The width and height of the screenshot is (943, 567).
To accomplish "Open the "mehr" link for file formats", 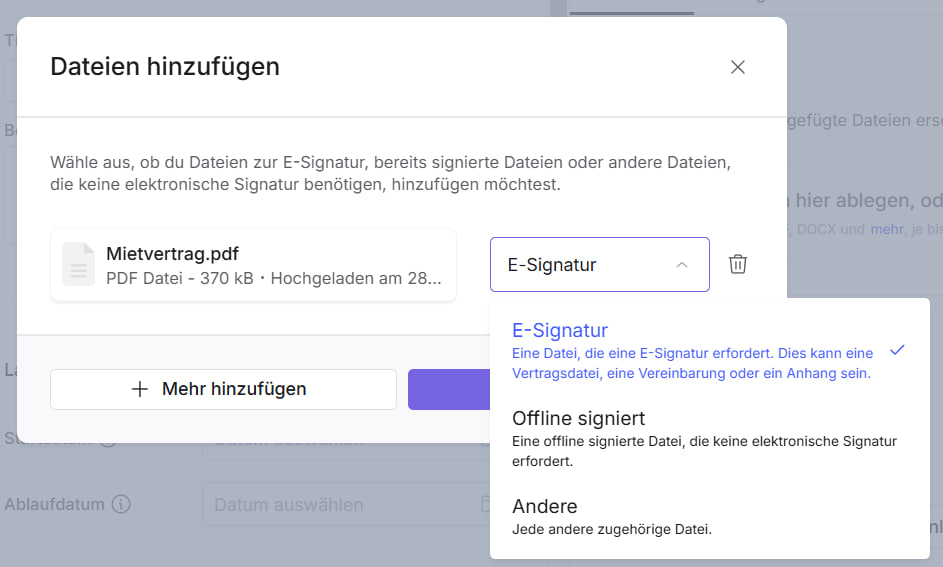I will 885,229.
